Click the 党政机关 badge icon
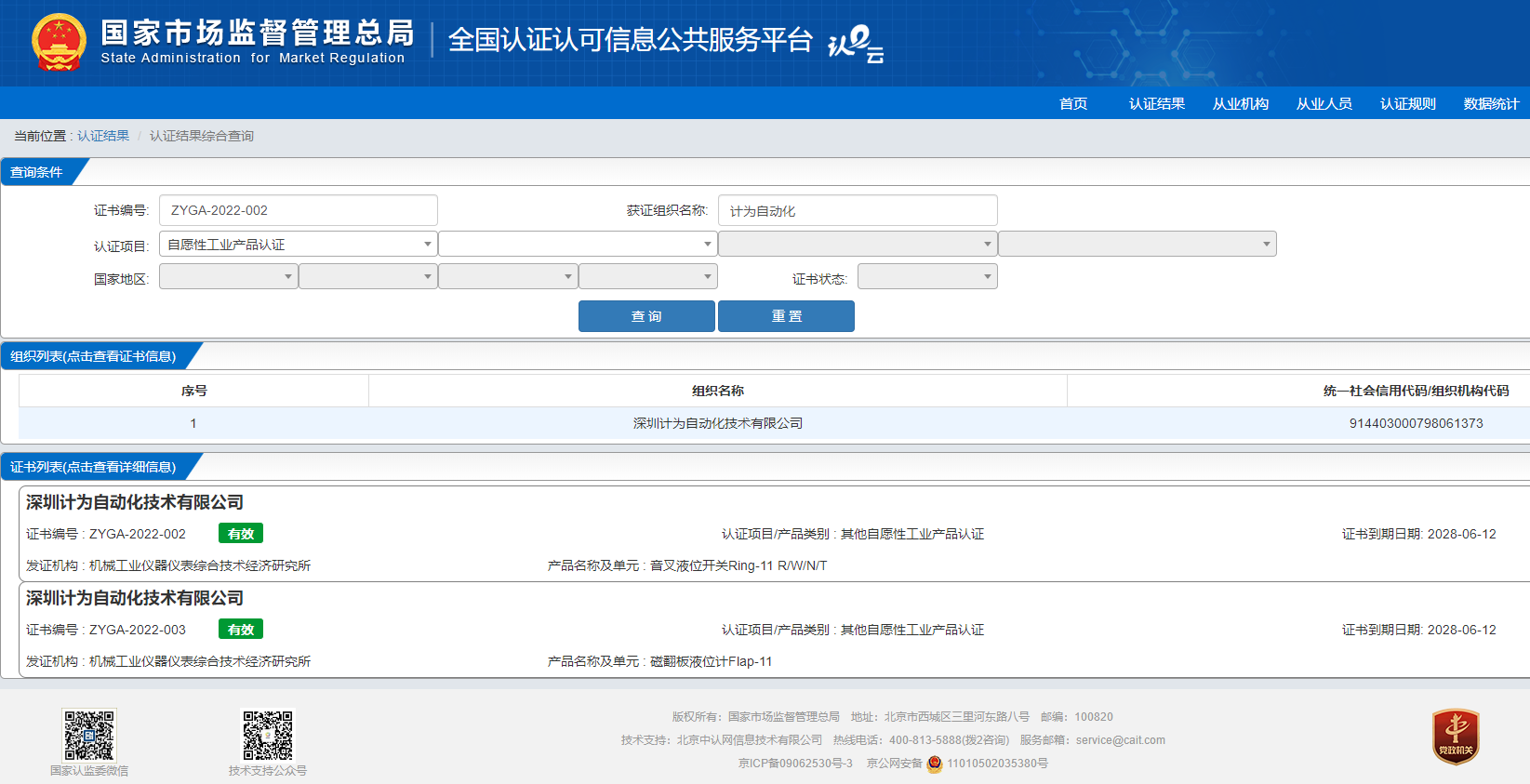The image size is (1530, 784). [x=1456, y=737]
